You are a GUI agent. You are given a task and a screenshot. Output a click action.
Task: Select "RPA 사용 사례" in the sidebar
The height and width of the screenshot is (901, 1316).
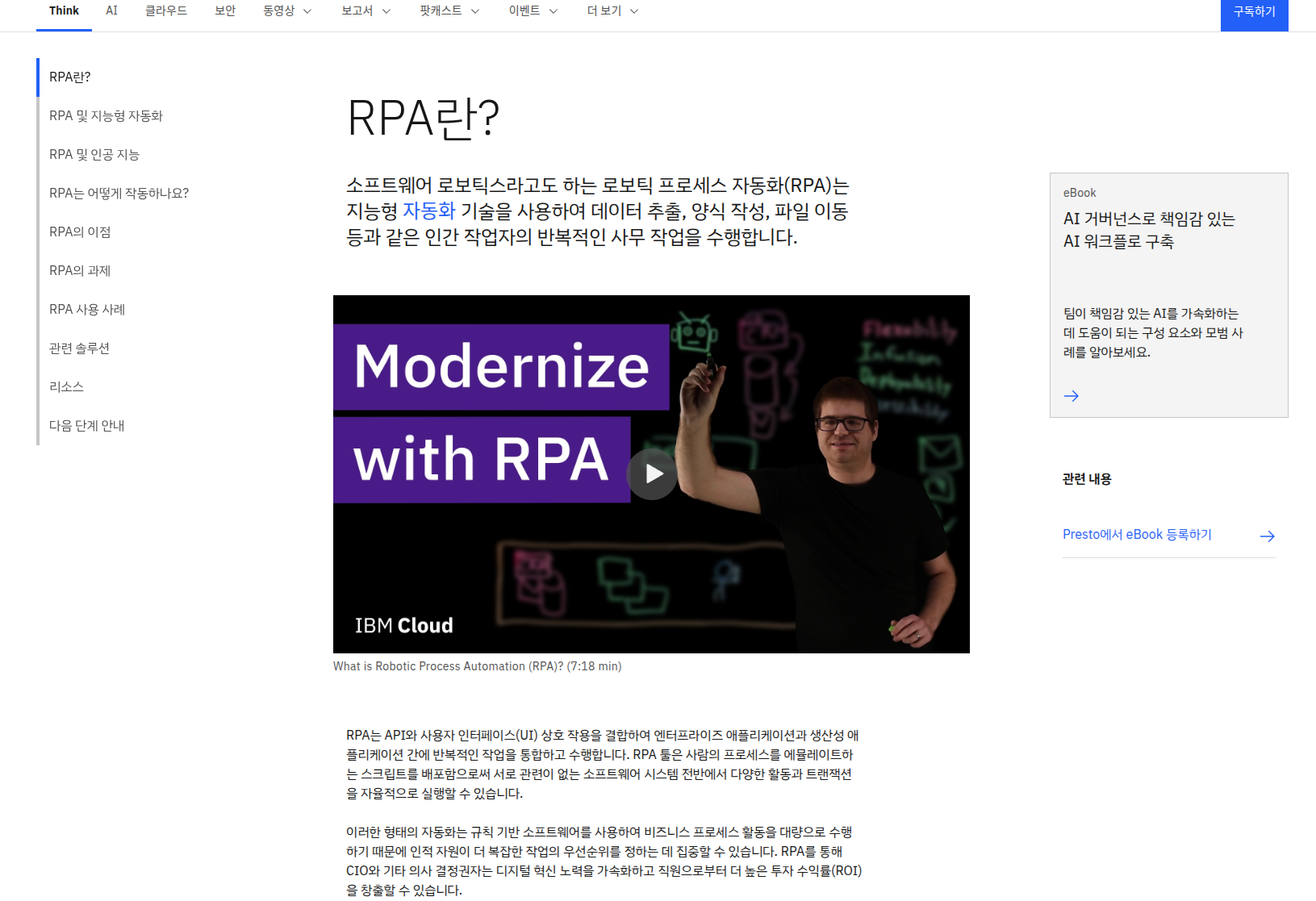[87, 309]
